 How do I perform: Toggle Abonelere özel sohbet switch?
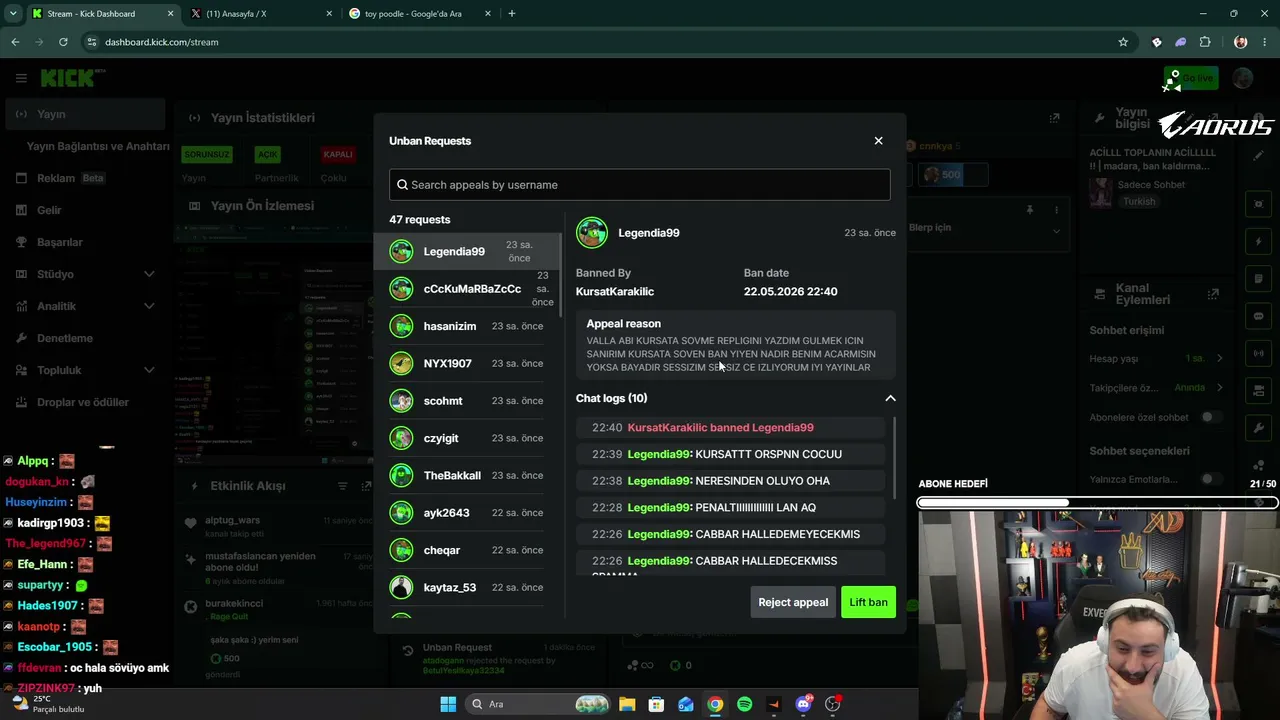point(1212,417)
